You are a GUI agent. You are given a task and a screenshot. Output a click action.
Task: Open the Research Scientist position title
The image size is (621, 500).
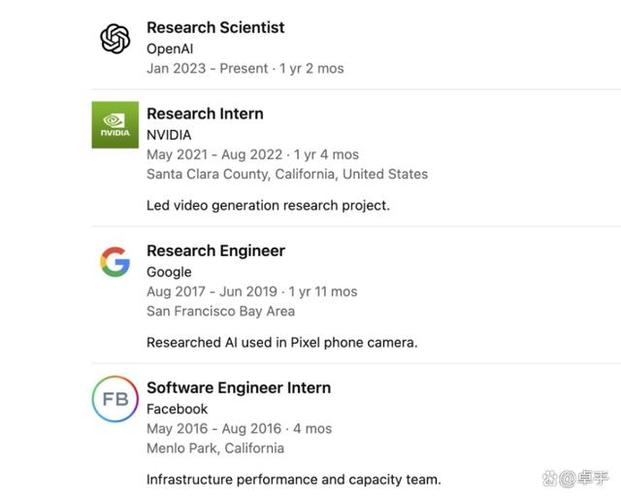pyautogui.click(x=215, y=27)
